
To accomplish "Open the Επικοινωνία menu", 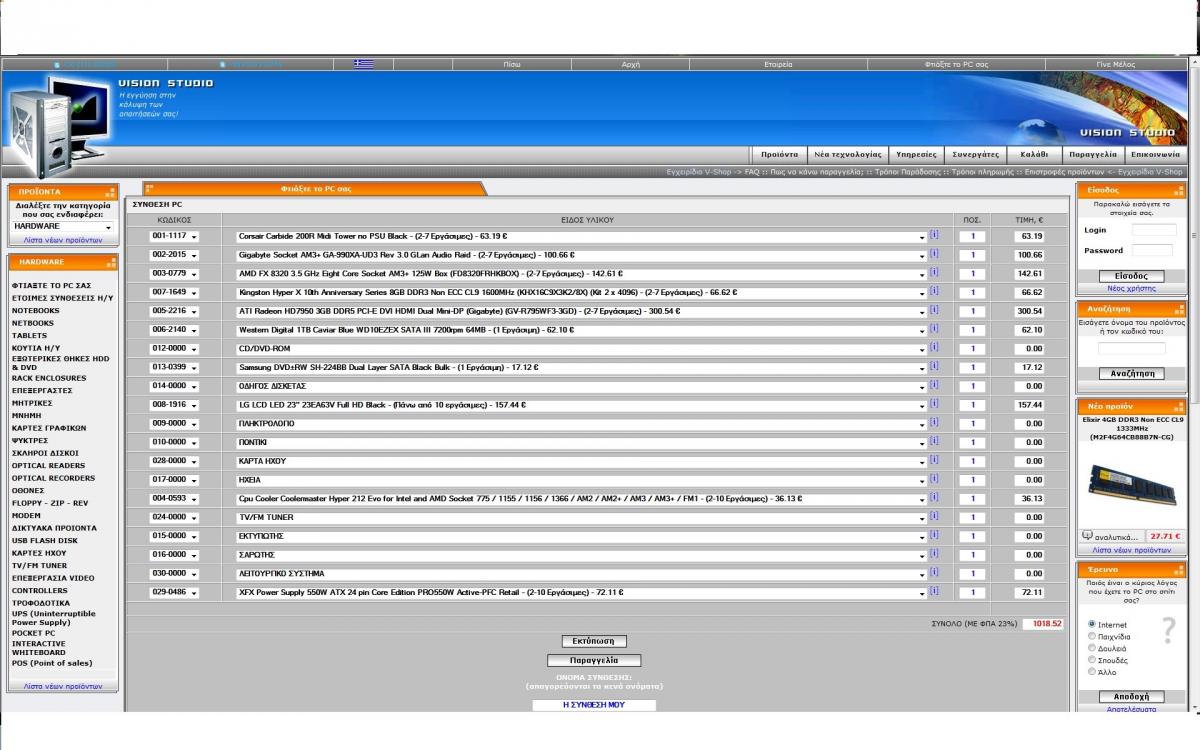I will [1155, 155].
